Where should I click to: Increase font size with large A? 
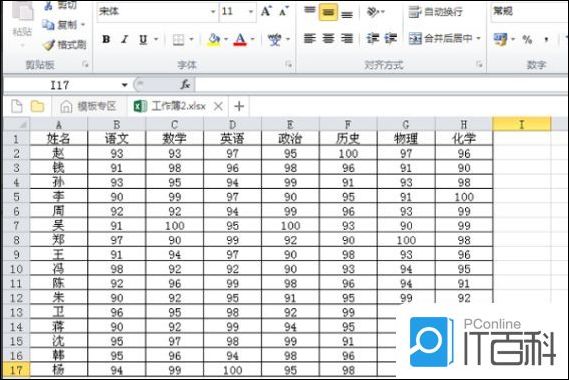point(266,12)
